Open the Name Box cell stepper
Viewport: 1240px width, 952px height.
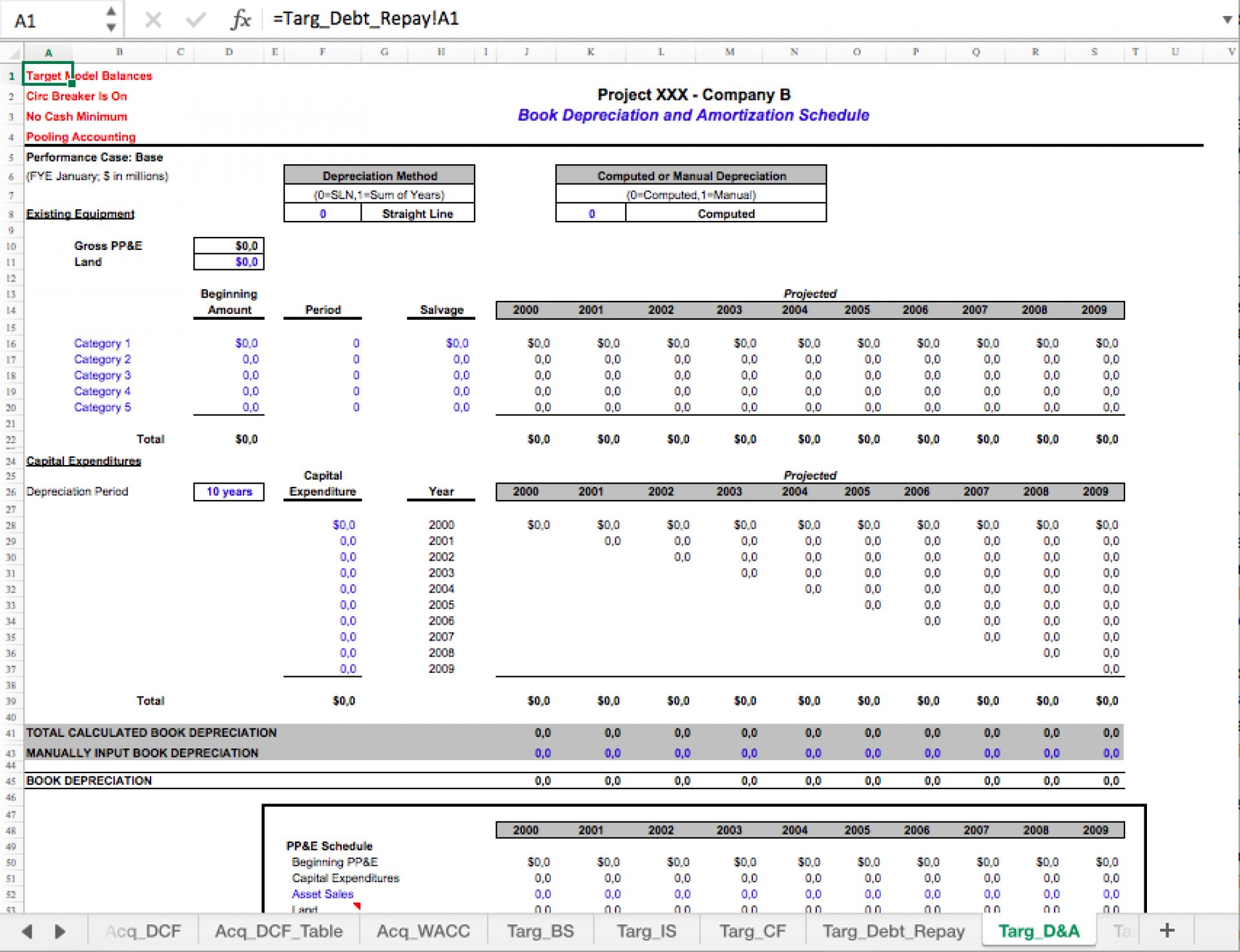[x=111, y=19]
